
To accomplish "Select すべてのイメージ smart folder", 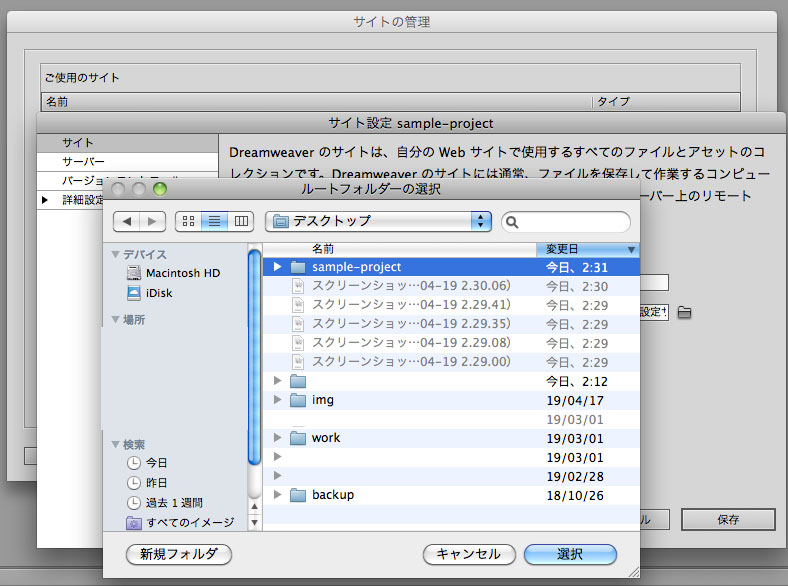I will (180, 523).
